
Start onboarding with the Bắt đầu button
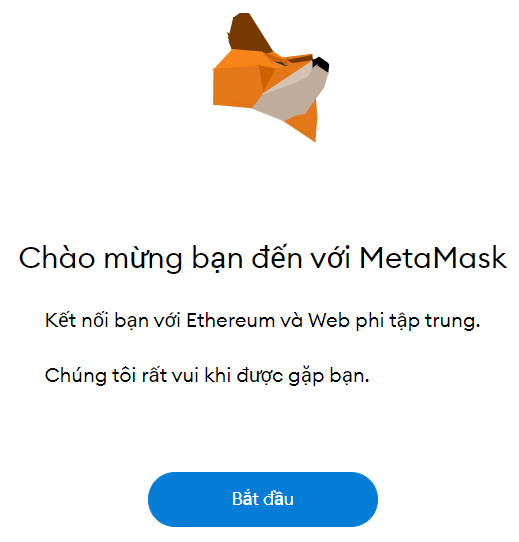pyautogui.click(x=263, y=499)
